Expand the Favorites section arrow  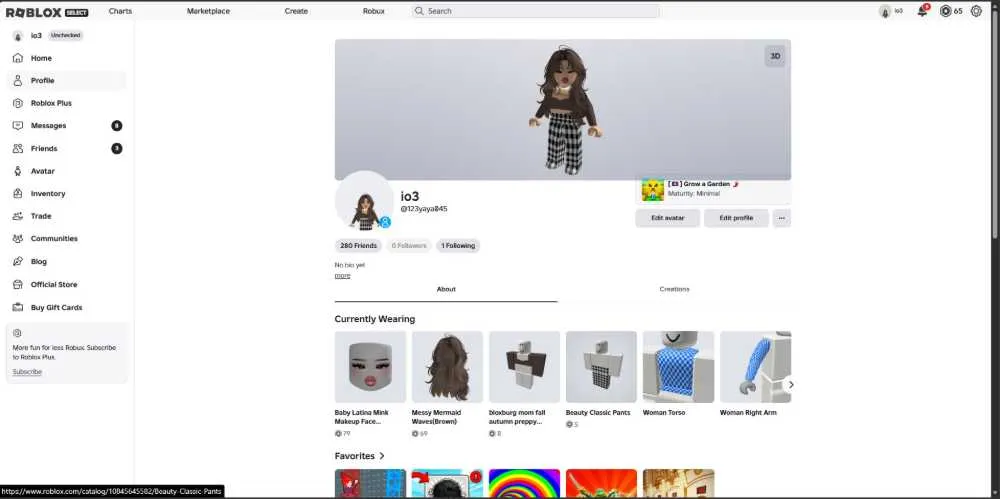382,456
